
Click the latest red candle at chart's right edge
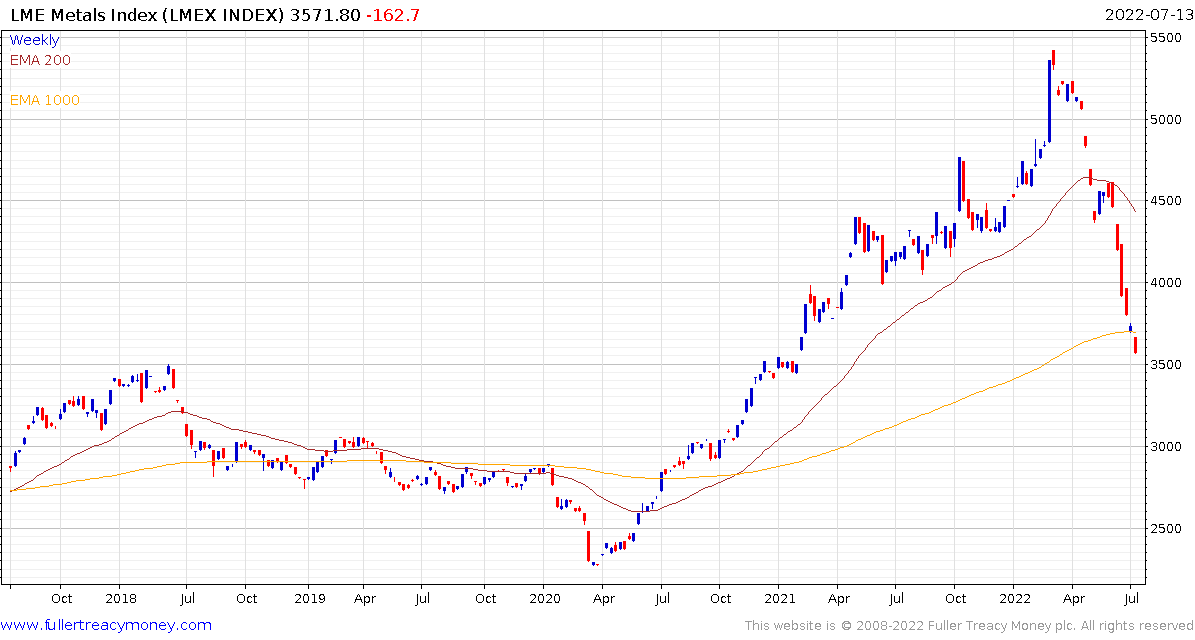click(x=1136, y=345)
